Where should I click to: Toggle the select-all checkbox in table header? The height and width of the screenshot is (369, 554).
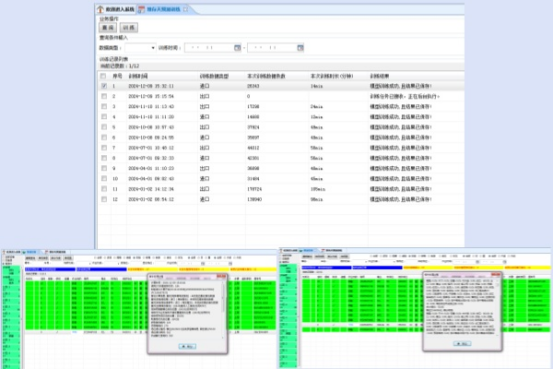click(x=103, y=76)
